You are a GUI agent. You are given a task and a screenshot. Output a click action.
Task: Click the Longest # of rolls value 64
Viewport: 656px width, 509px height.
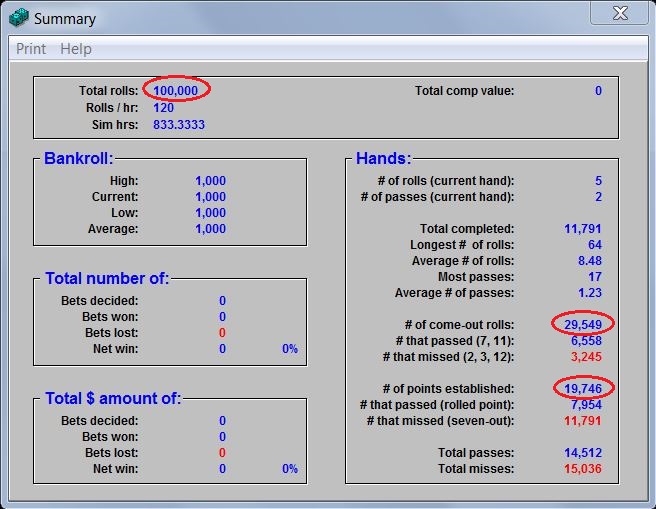tap(594, 245)
